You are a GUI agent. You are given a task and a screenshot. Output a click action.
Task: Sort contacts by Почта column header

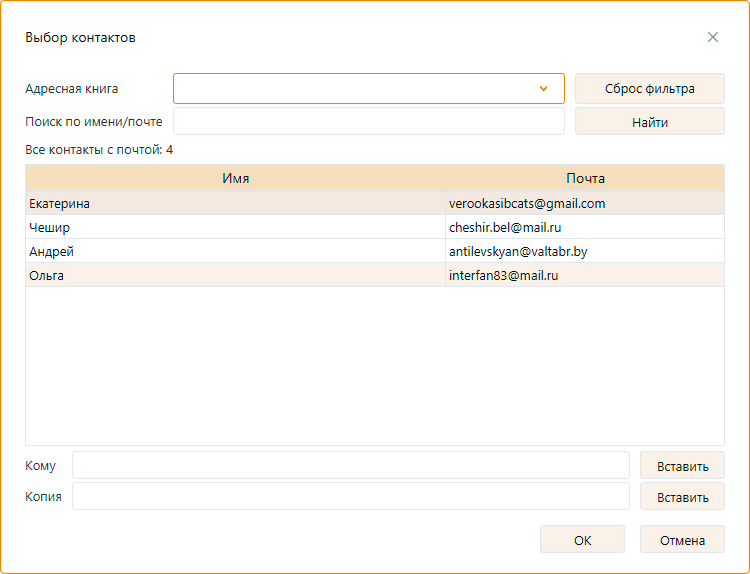click(x=584, y=178)
